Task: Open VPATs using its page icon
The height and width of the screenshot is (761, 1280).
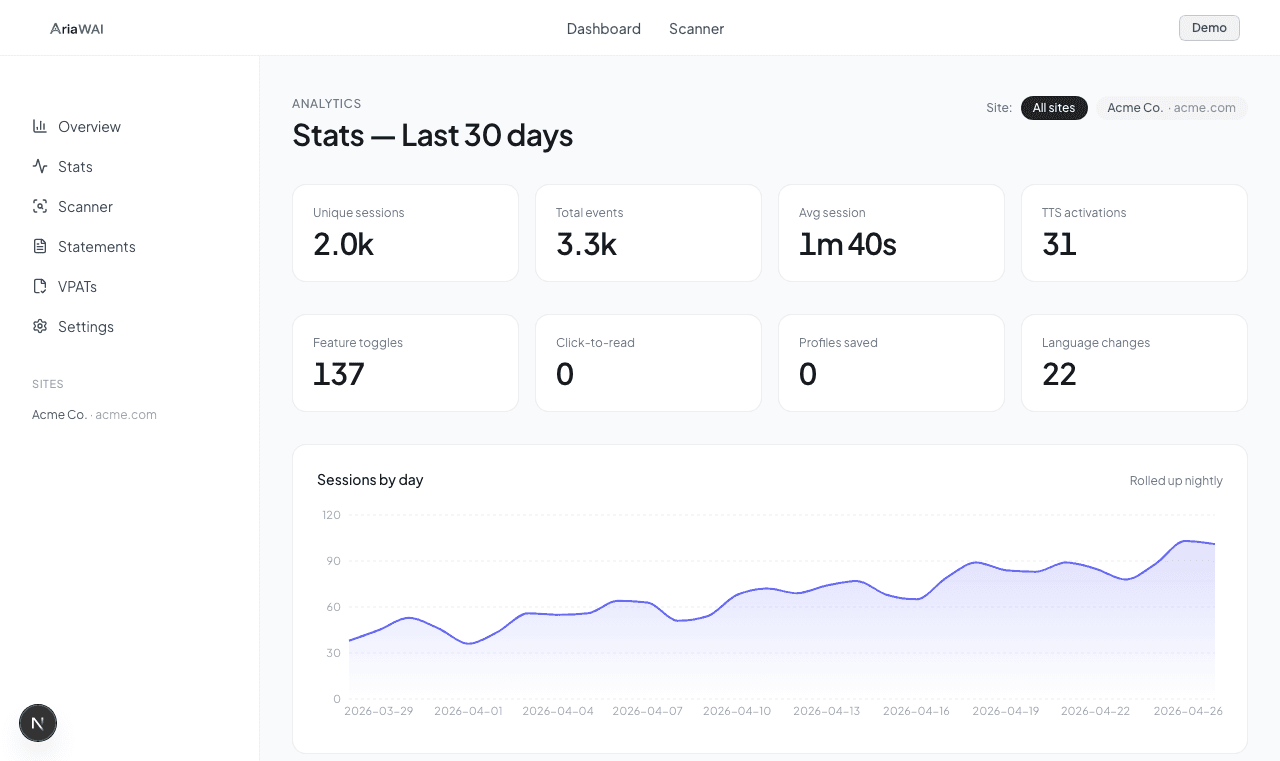Action: pos(39,286)
